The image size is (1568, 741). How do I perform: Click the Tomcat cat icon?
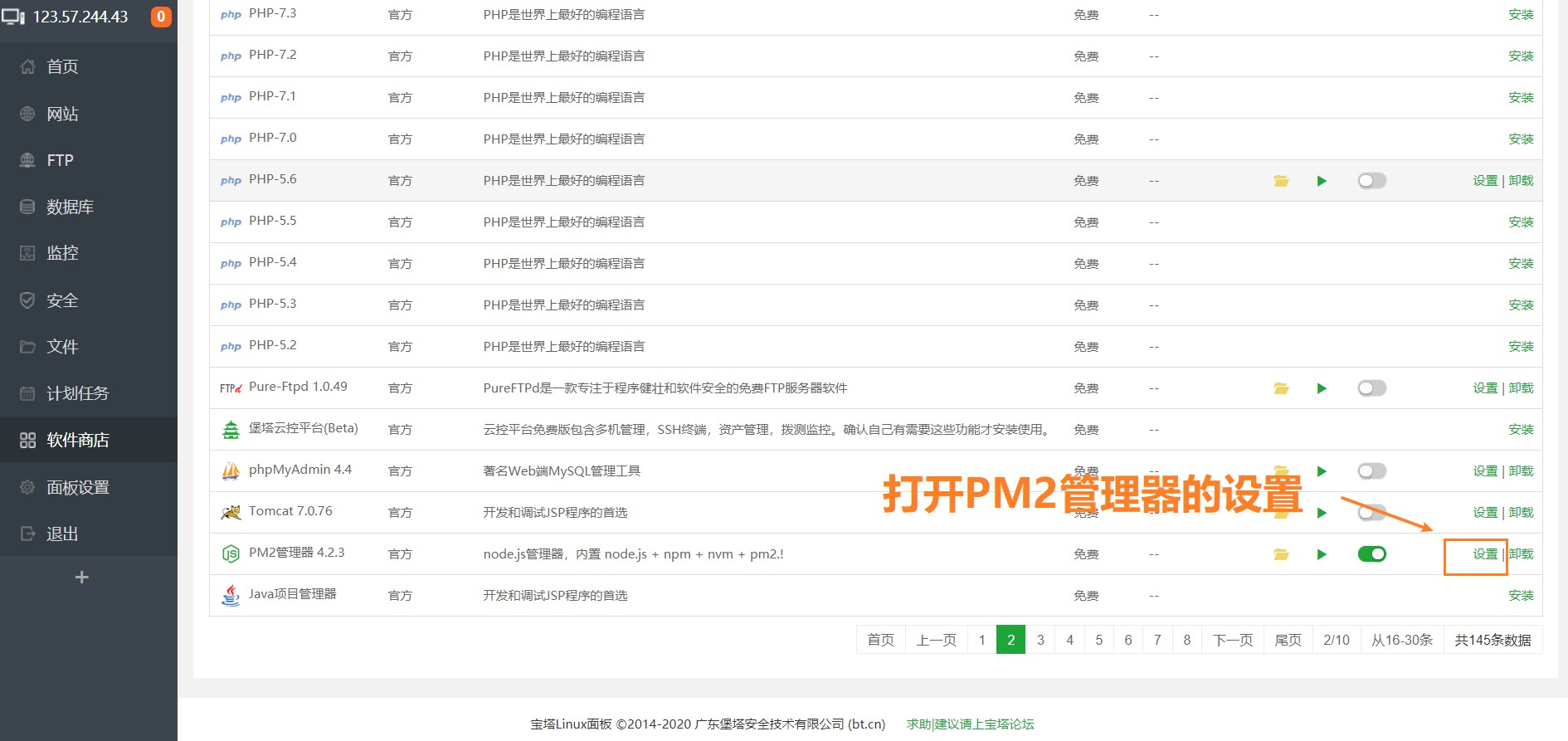pos(231,512)
